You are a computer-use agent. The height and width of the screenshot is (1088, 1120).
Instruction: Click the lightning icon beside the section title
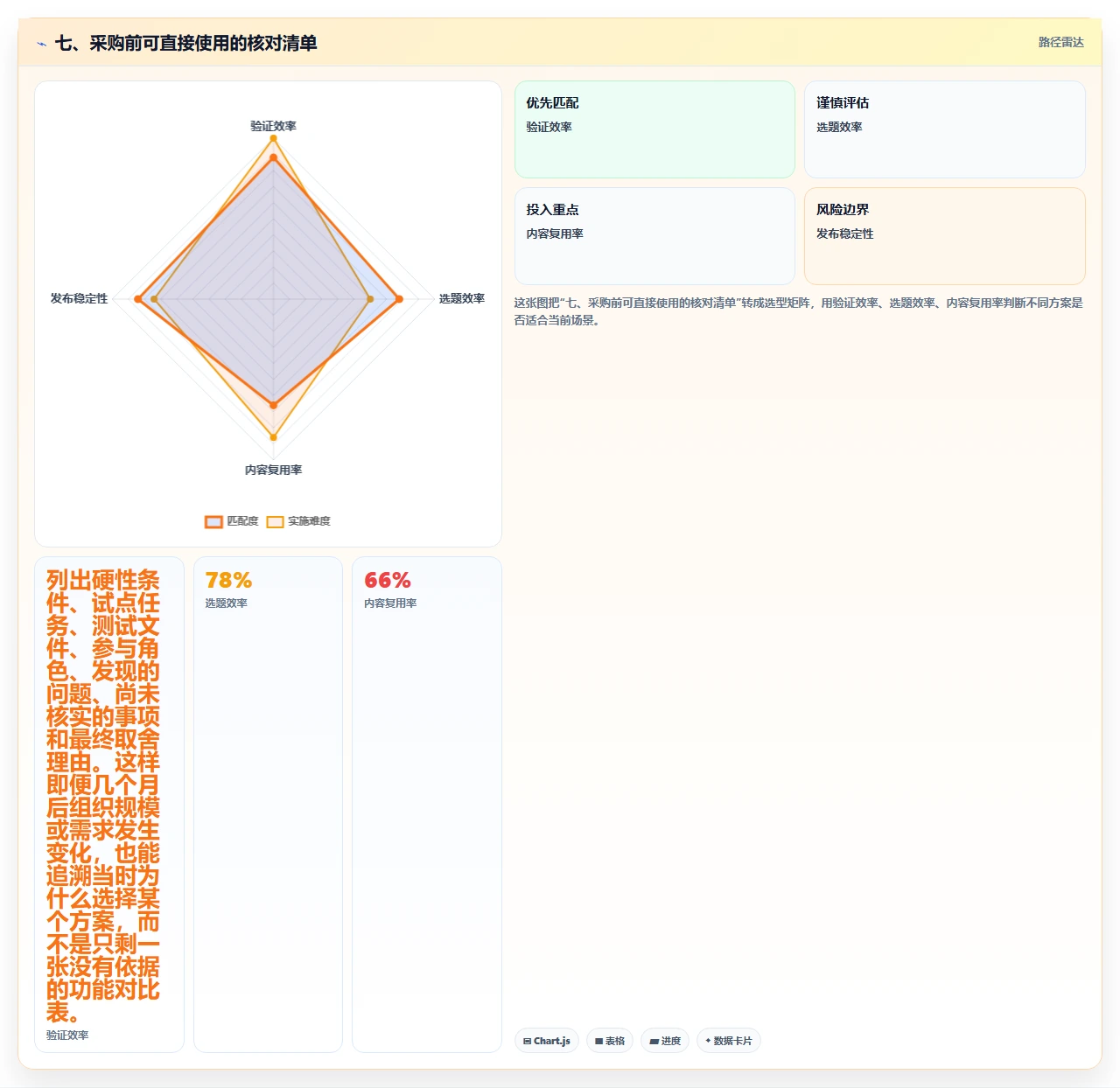[x=41, y=44]
